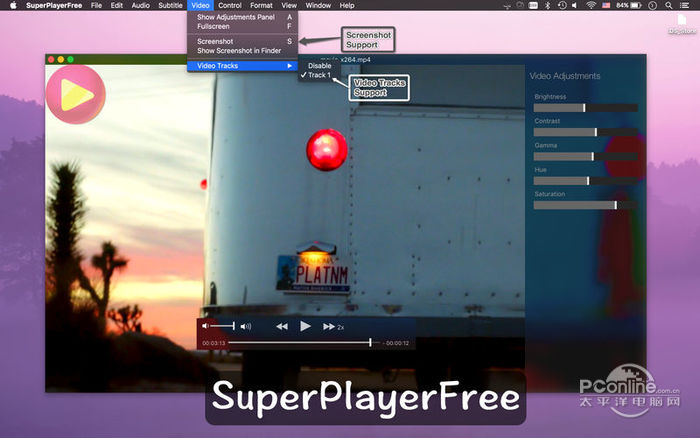This screenshot has width=700, height=438.
Task: Click elapsed time 00:03:13 label
Action: pos(214,343)
